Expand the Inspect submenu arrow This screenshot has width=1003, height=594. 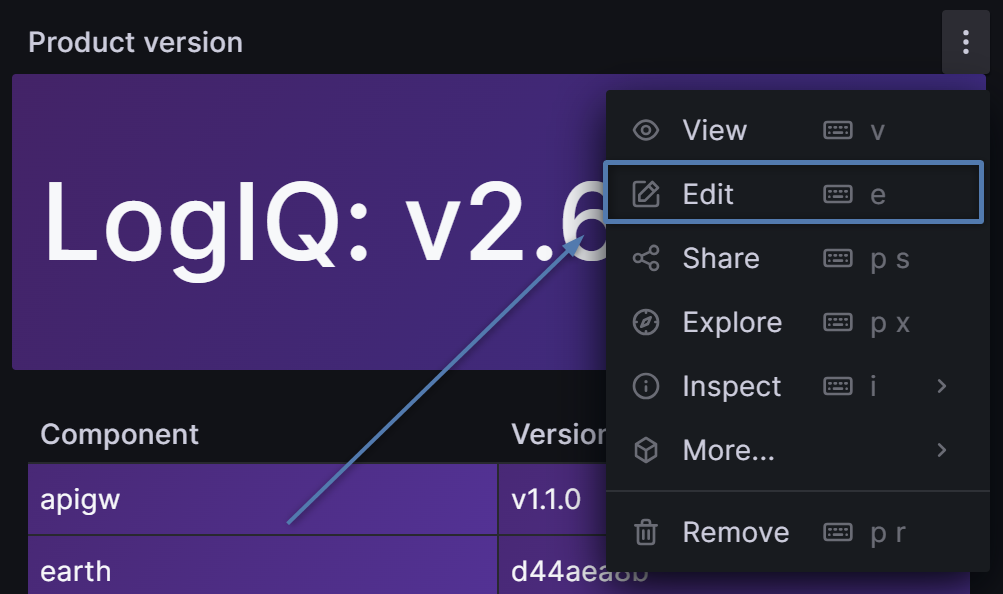(x=941, y=387)
